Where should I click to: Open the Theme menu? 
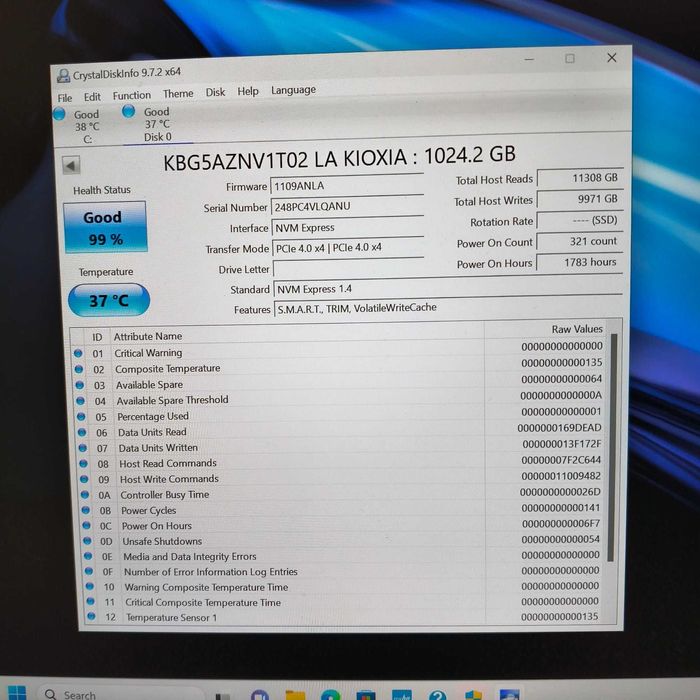pos(178,94)
